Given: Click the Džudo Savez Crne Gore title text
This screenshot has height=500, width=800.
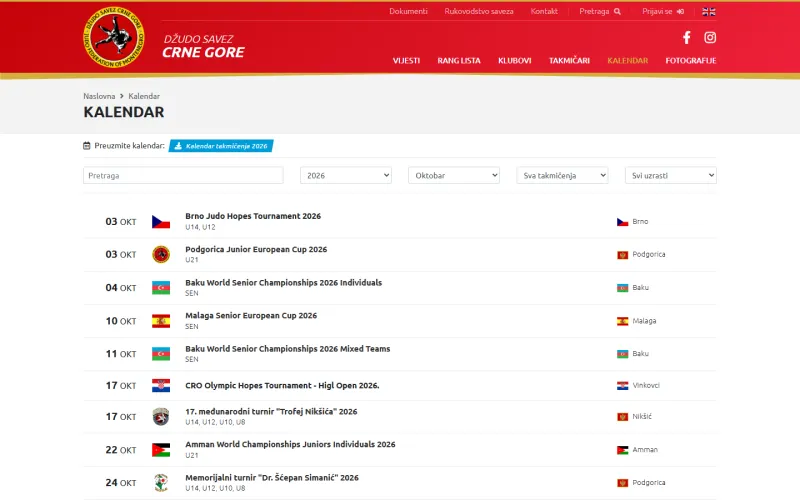Looking at the screenshot, I should pos(204,46).
